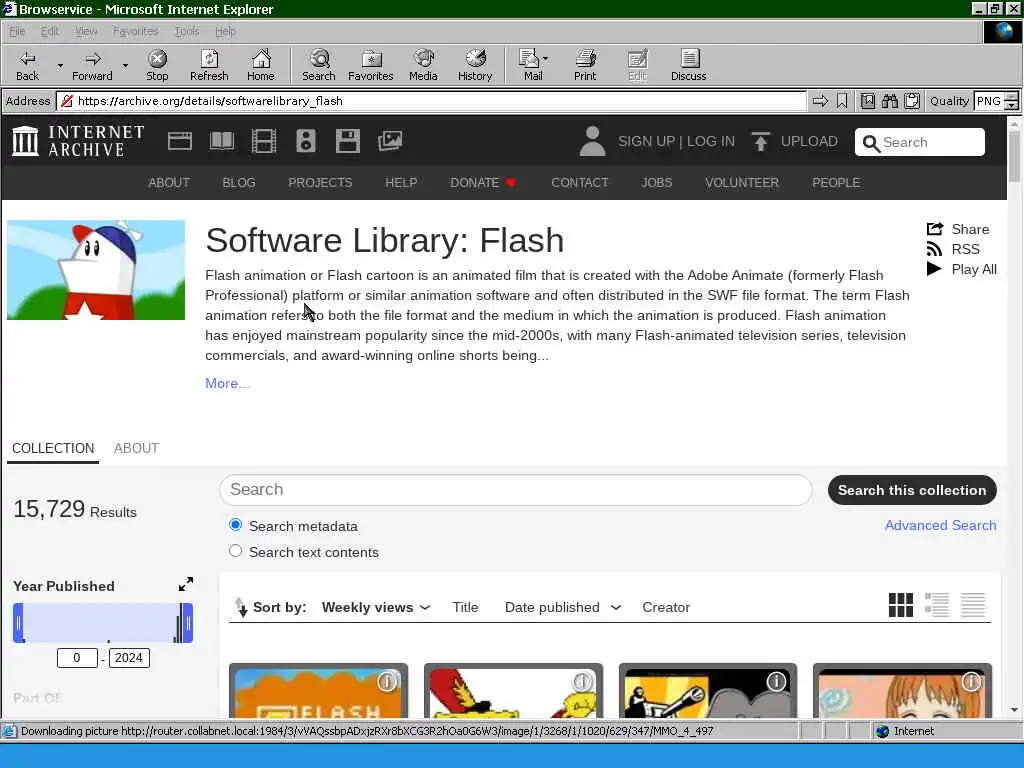Screen dimensions: 1024x768
Task: Stop the page loading
Action: (x=157, y=65)
